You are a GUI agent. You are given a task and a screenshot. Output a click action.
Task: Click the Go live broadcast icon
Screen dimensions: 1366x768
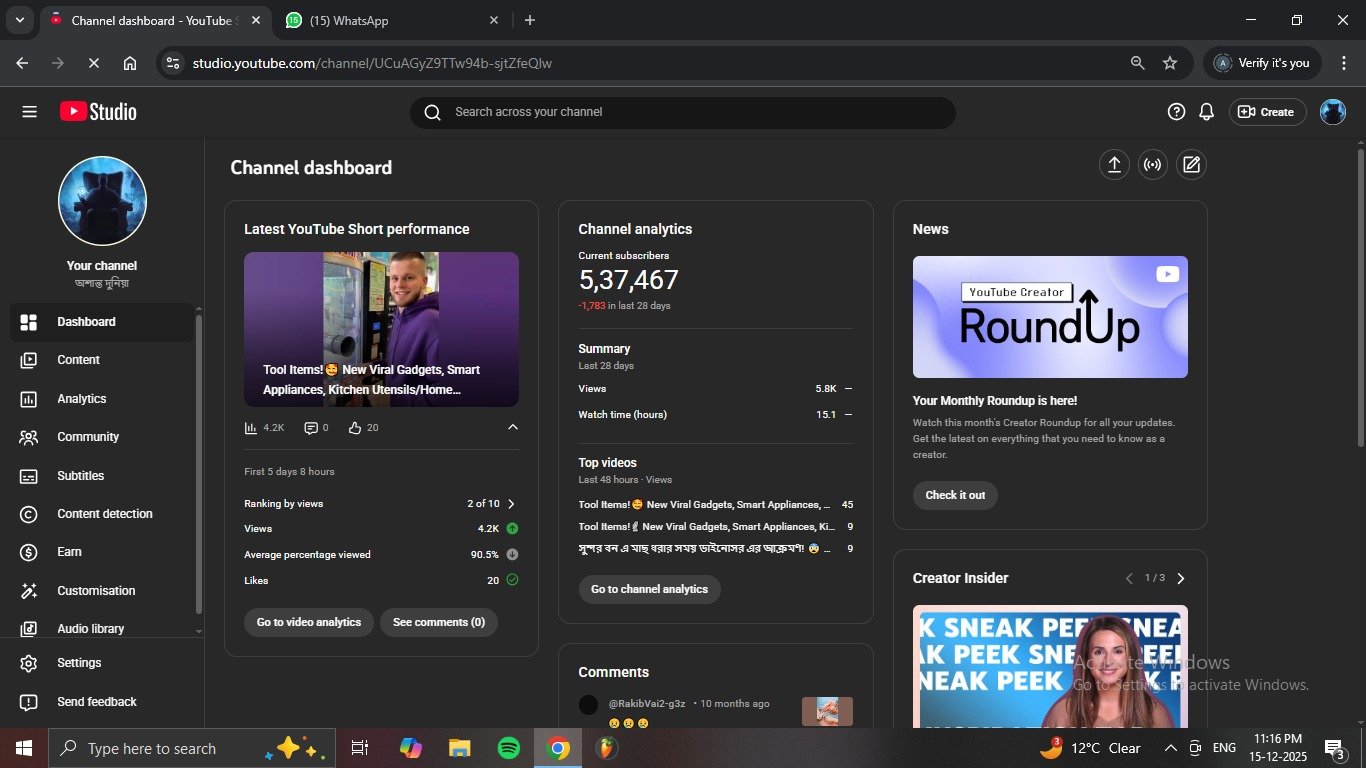coord(1152,165)
